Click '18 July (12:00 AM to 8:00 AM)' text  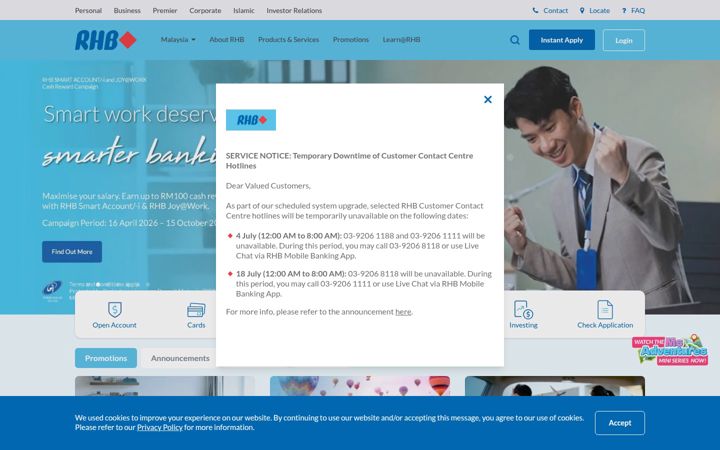[291, 274]
